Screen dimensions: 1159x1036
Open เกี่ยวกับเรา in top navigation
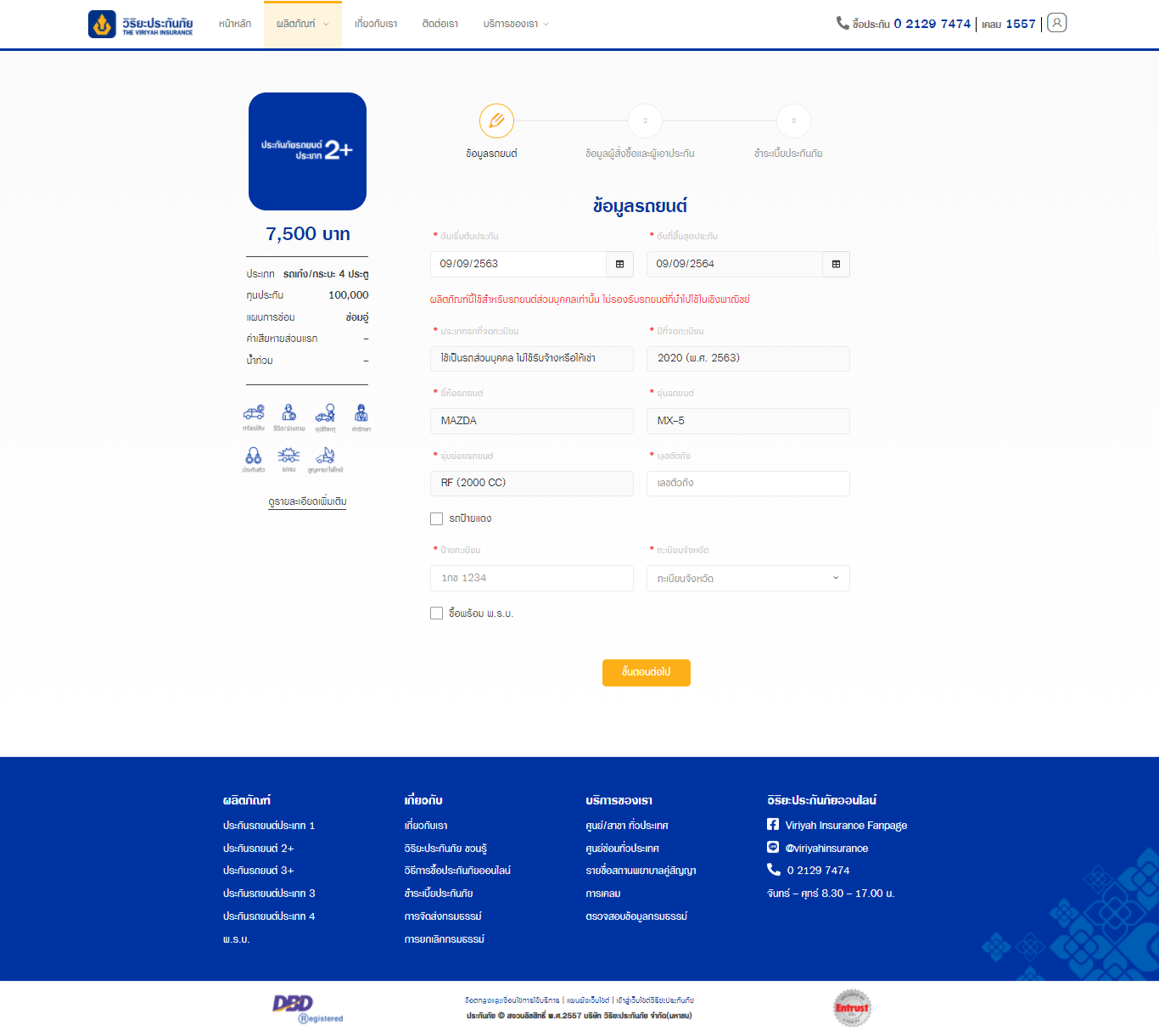coord(376,24)
